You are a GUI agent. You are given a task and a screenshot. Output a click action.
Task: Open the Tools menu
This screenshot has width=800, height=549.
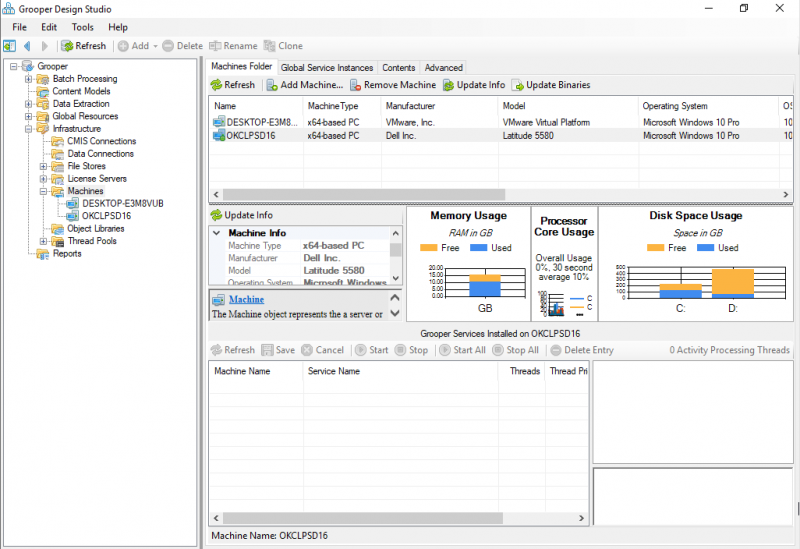coord(83,27)
